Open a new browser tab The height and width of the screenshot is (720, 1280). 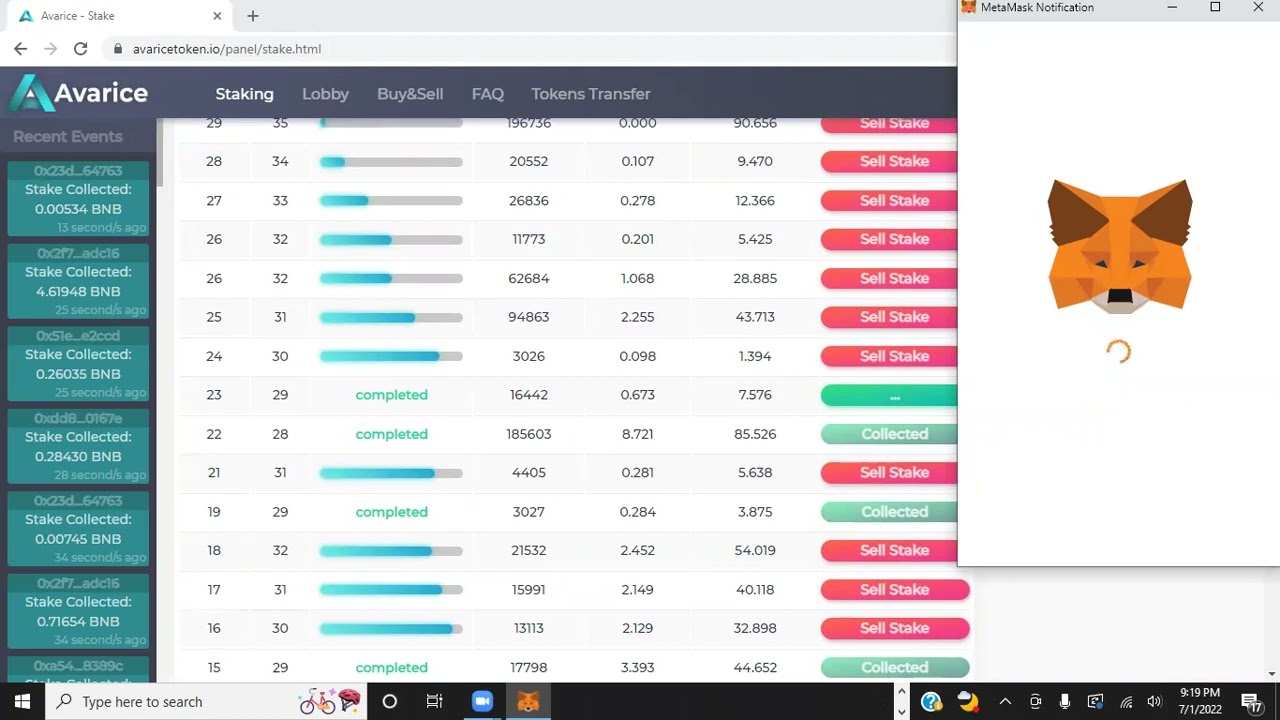pos(253,16)
